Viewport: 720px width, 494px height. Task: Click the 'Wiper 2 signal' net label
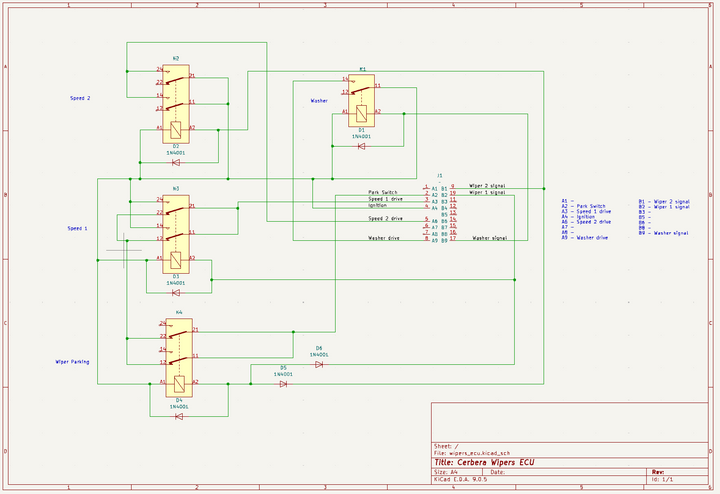pos(487,186)
